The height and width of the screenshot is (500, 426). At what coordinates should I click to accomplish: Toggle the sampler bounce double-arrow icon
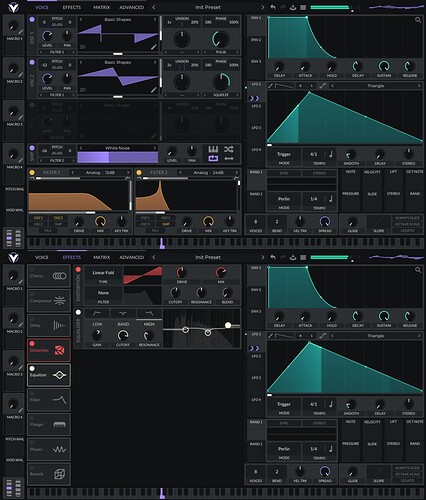point(229,158)
